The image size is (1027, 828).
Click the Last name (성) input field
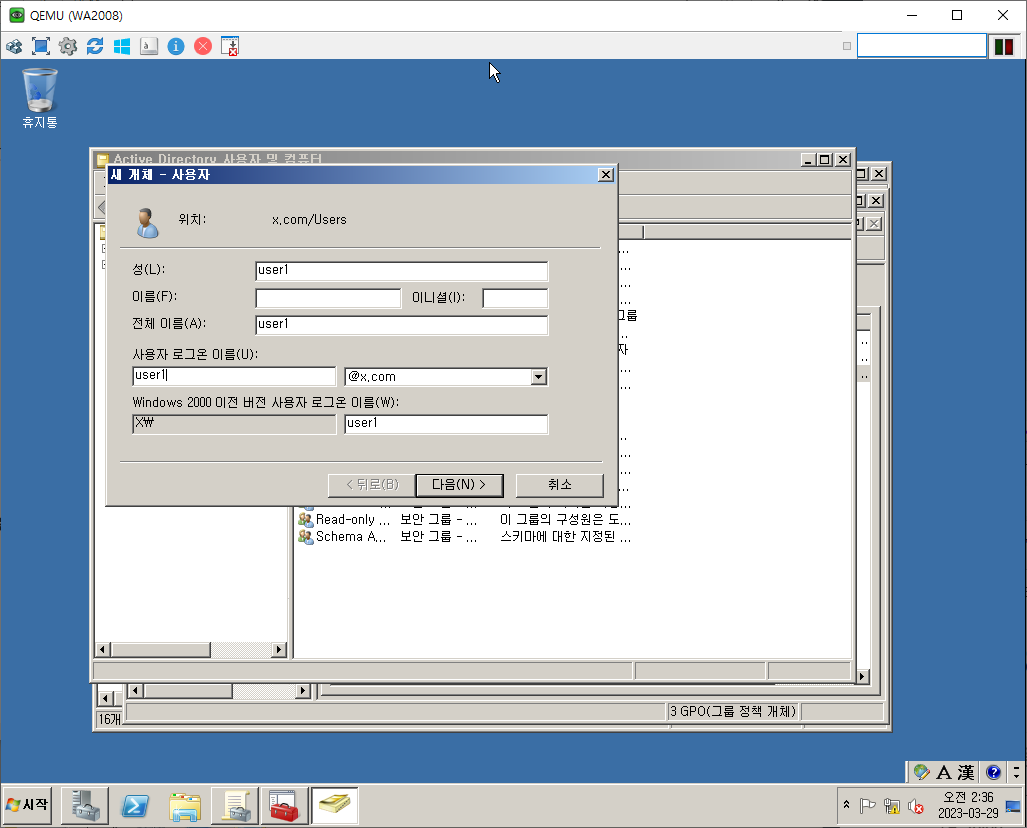[x=401, y=270]
